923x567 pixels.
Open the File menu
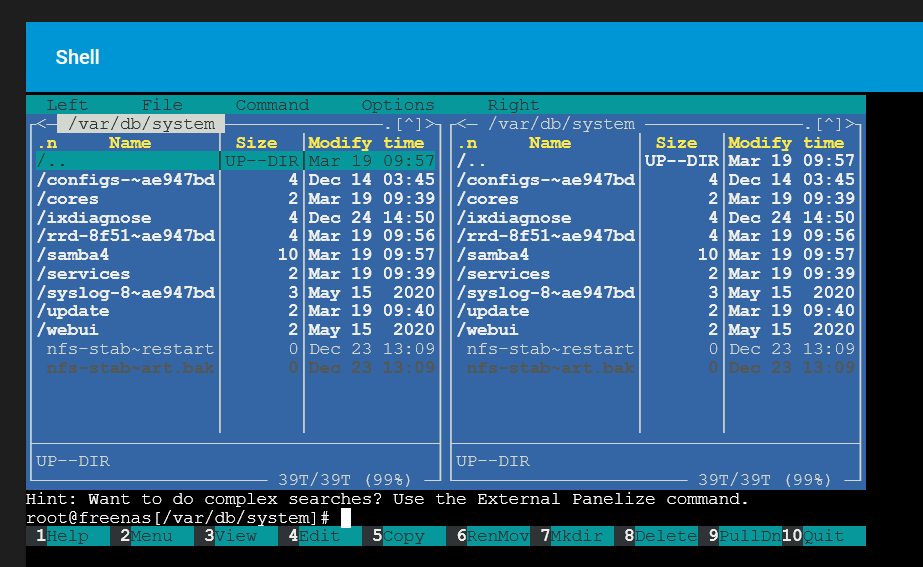click(162, 105)
